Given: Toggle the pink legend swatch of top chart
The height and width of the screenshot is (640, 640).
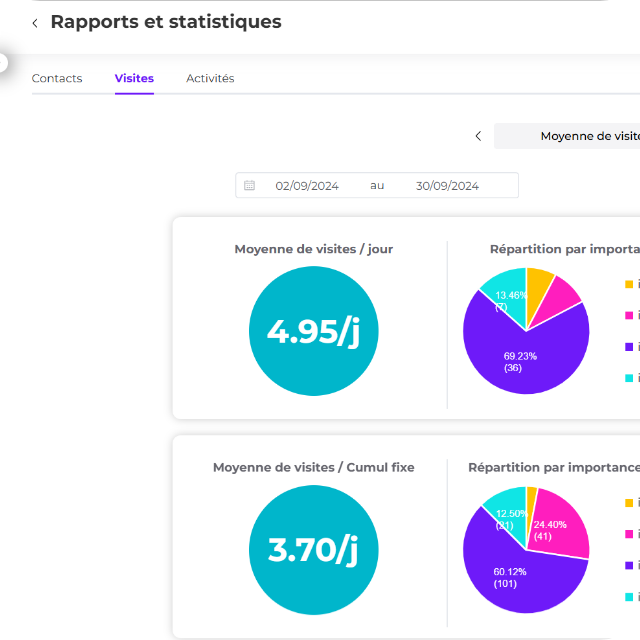Looking at the screenshot, I should click(x=629, y=315).
